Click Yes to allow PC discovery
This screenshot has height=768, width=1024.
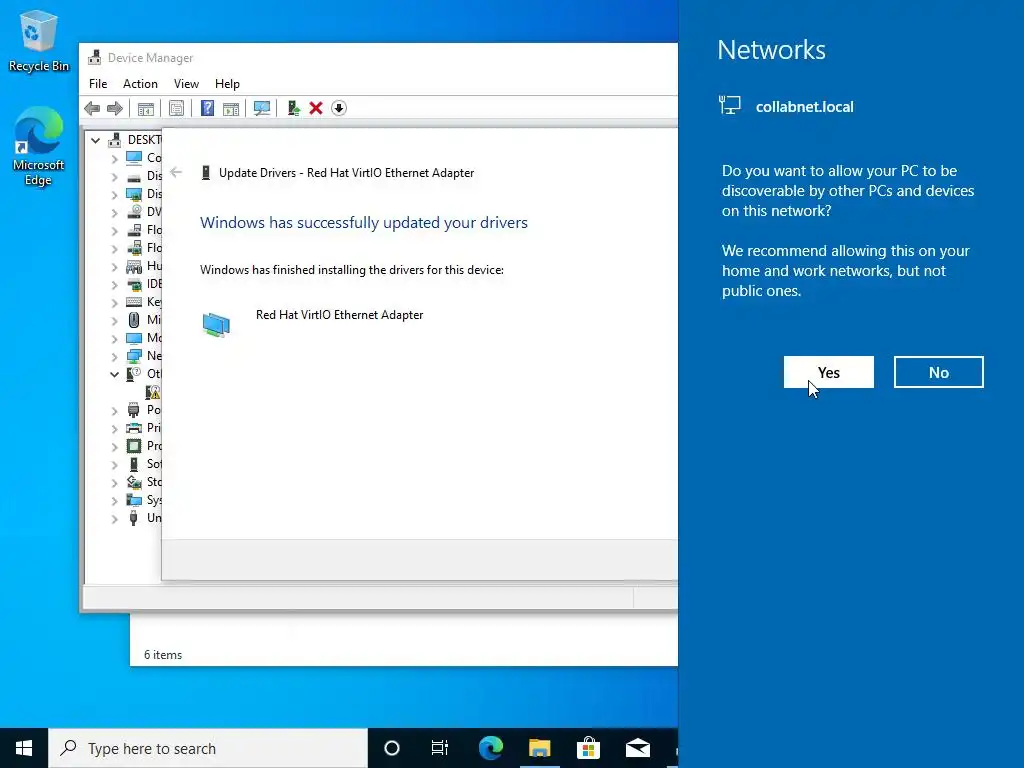829,372
